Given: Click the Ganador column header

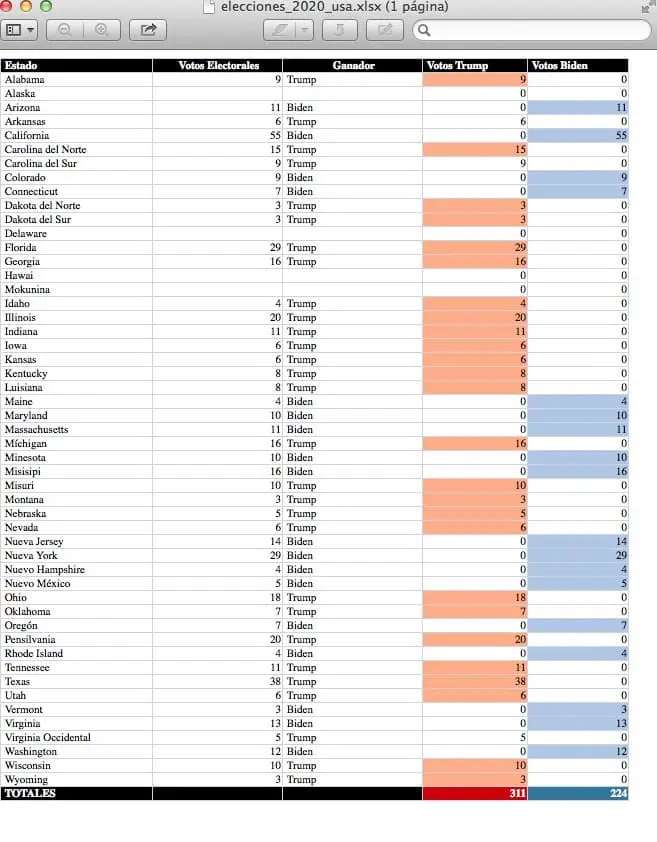Looking at the screenshot, I should (x=352, y=66).
